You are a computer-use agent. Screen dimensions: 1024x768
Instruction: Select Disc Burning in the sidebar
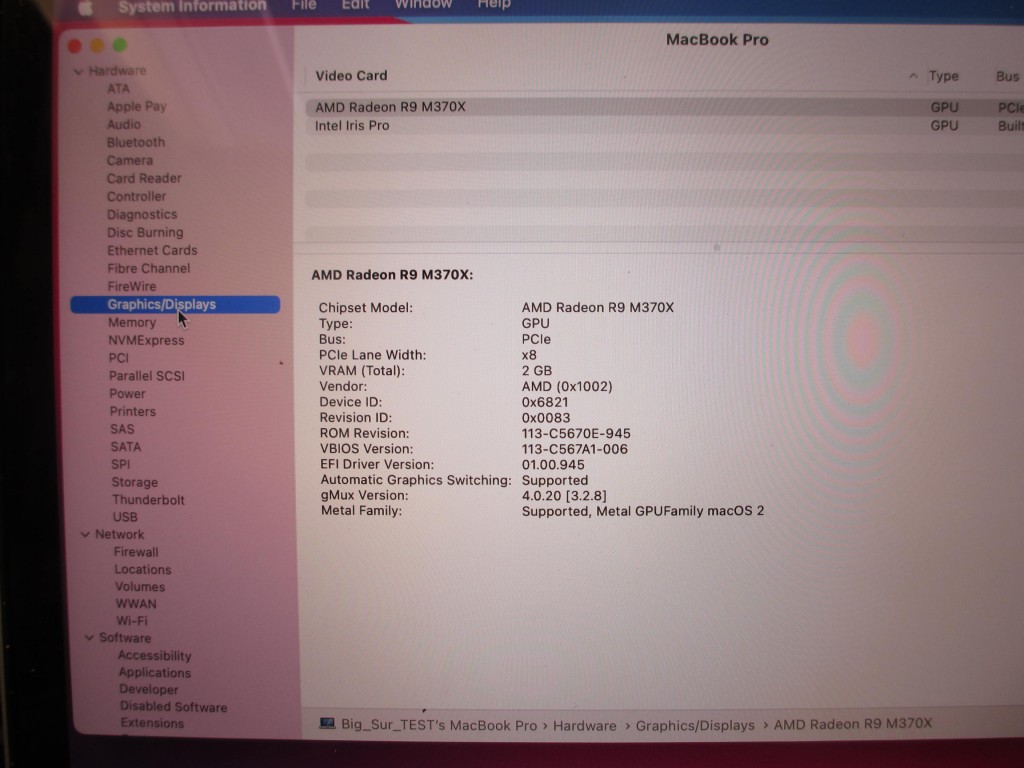(145, 232)
